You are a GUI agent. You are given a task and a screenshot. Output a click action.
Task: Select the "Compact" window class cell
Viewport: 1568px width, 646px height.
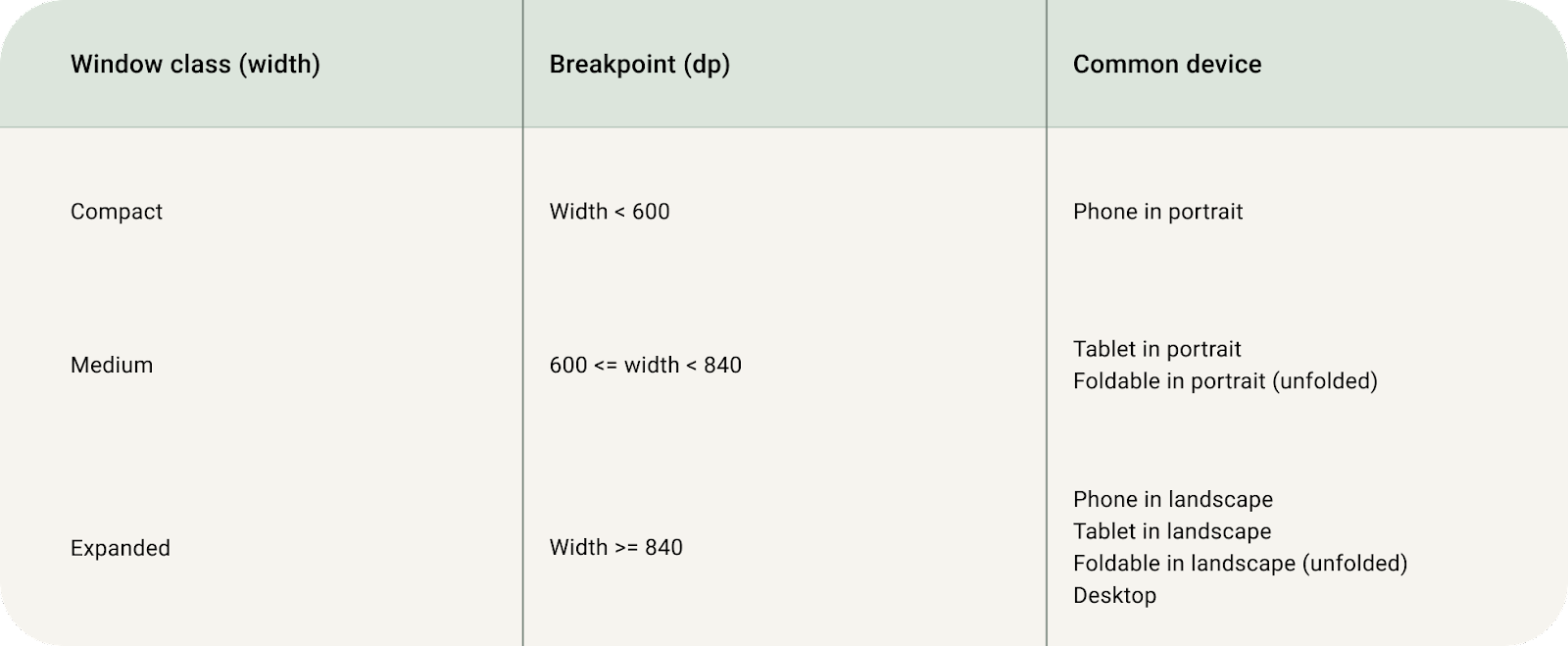(117, 212)
